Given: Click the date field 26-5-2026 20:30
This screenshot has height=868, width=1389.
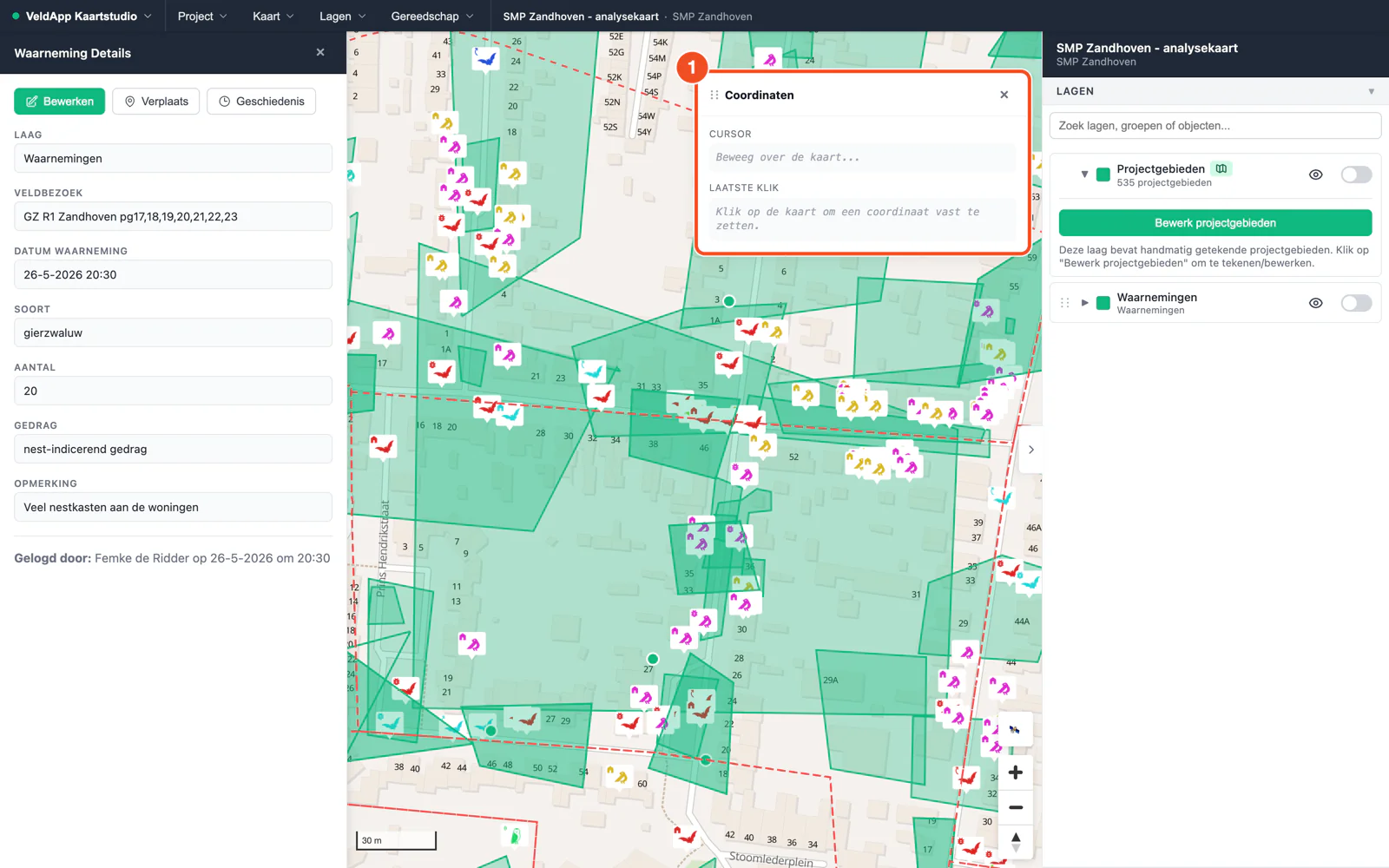Looking at the screenshot, I should (x=173, y=274).
